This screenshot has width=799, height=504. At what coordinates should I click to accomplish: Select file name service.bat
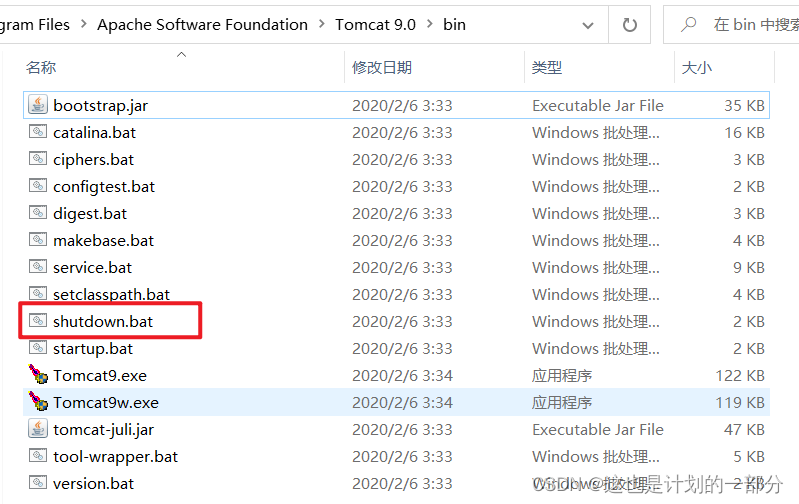tap(92, 268)
